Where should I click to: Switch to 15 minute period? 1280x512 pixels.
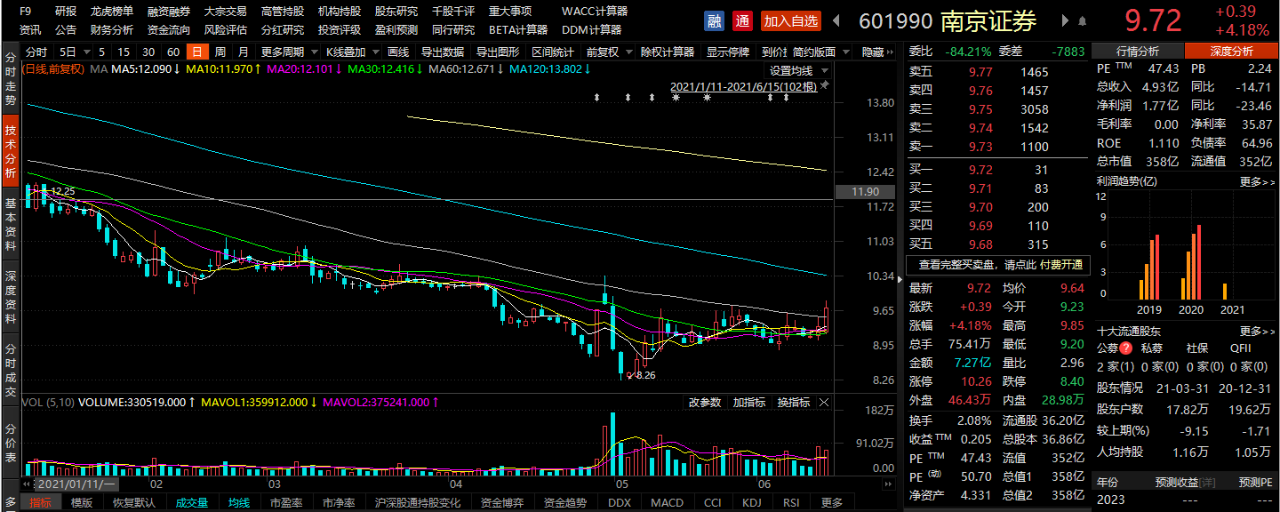pyautogui.click(x=123, y=51)
